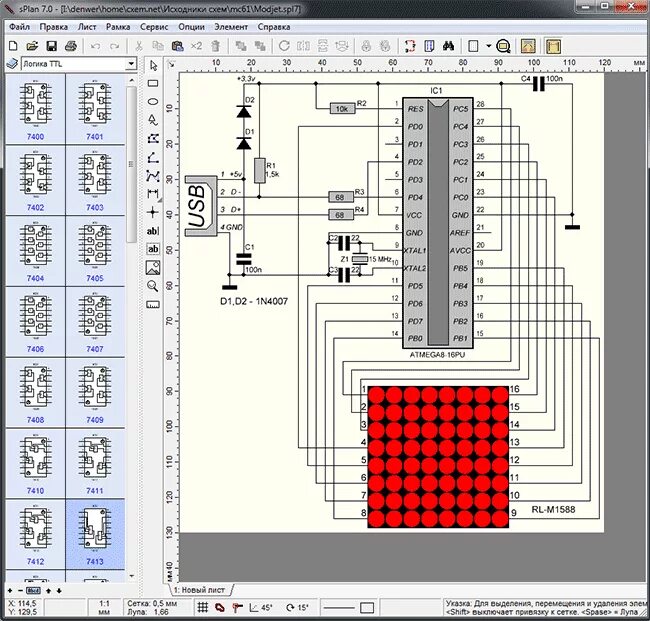Toggle the grid display in status bar

202,608
